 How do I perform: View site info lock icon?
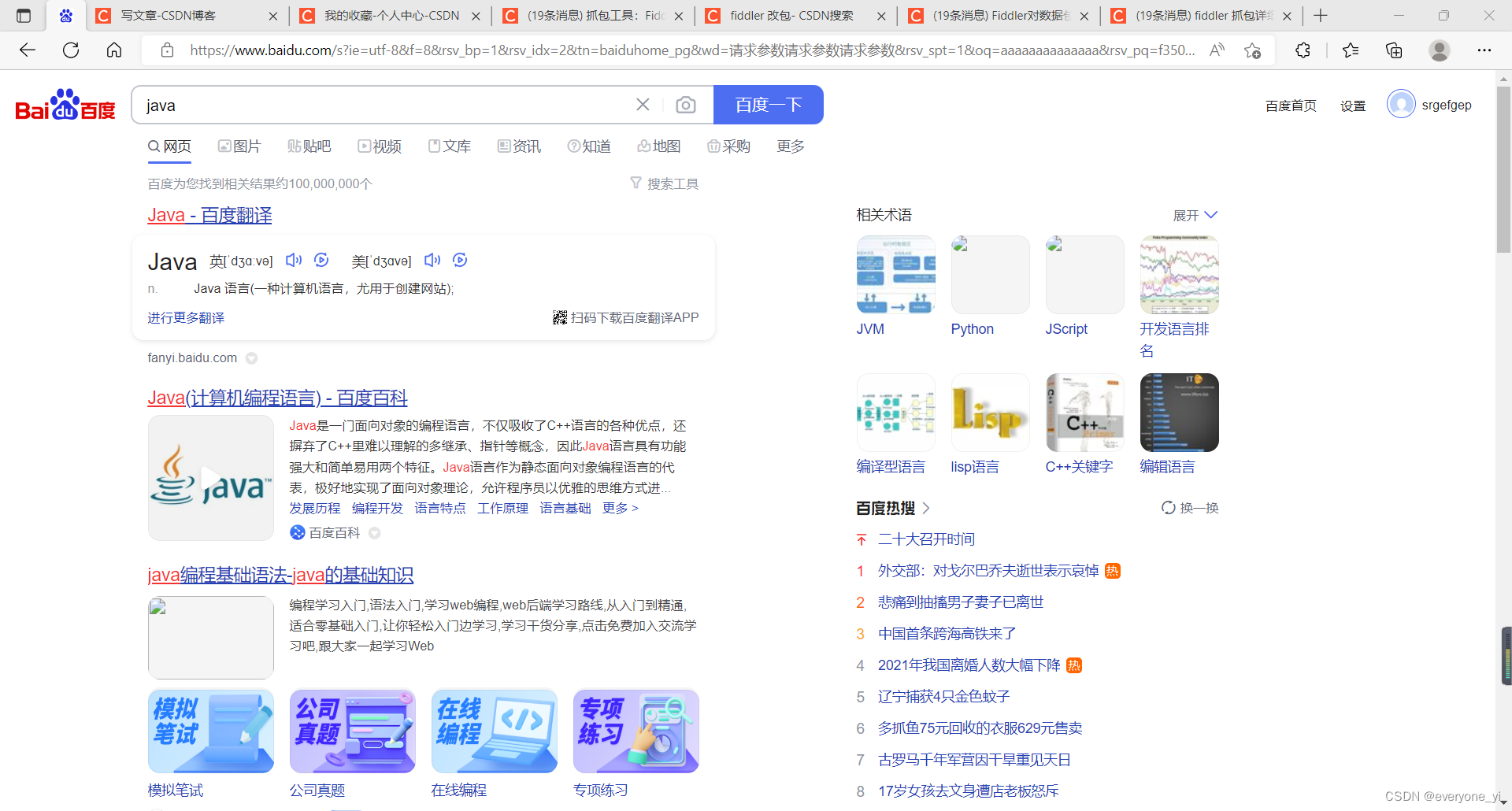167,50
